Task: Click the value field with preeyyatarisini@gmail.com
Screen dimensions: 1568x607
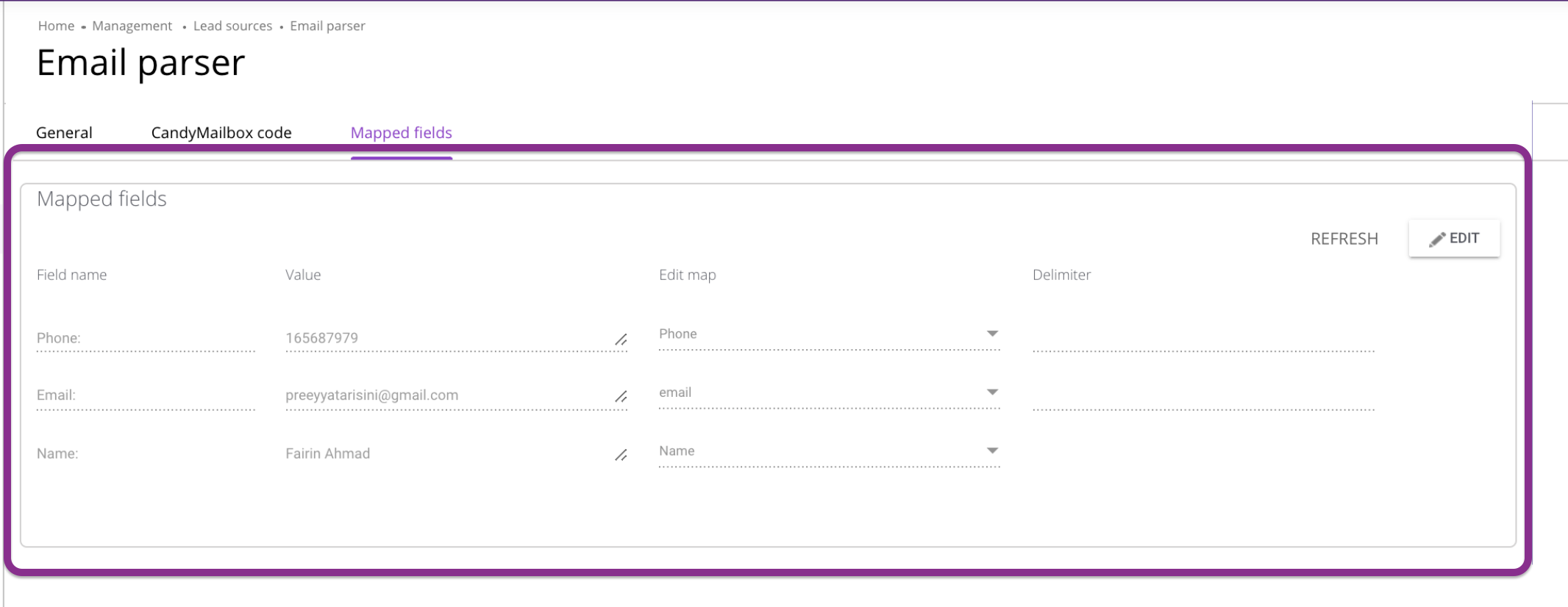Action: [x=456, y=395]
